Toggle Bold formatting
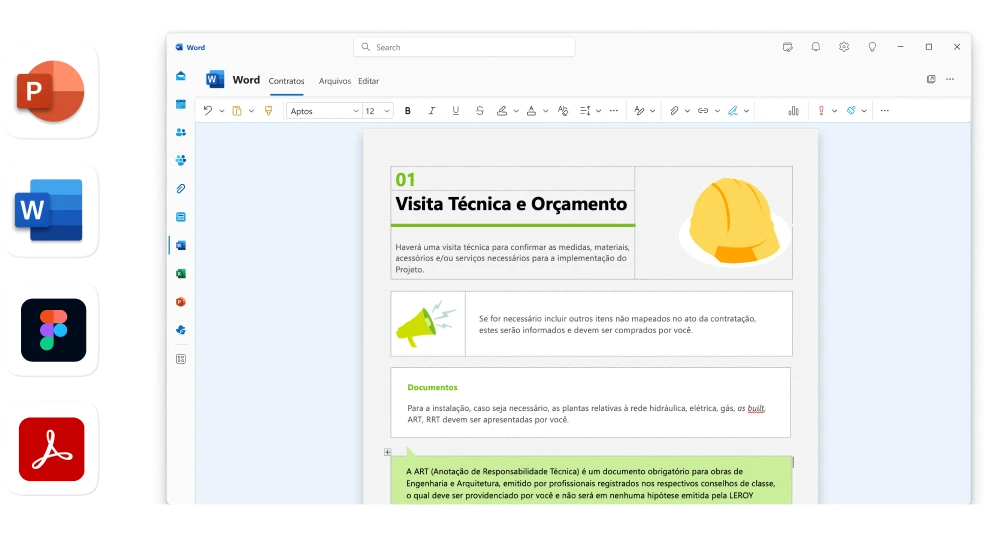The height and width of the screenshot is (540, 1000). tap(408, 110)
